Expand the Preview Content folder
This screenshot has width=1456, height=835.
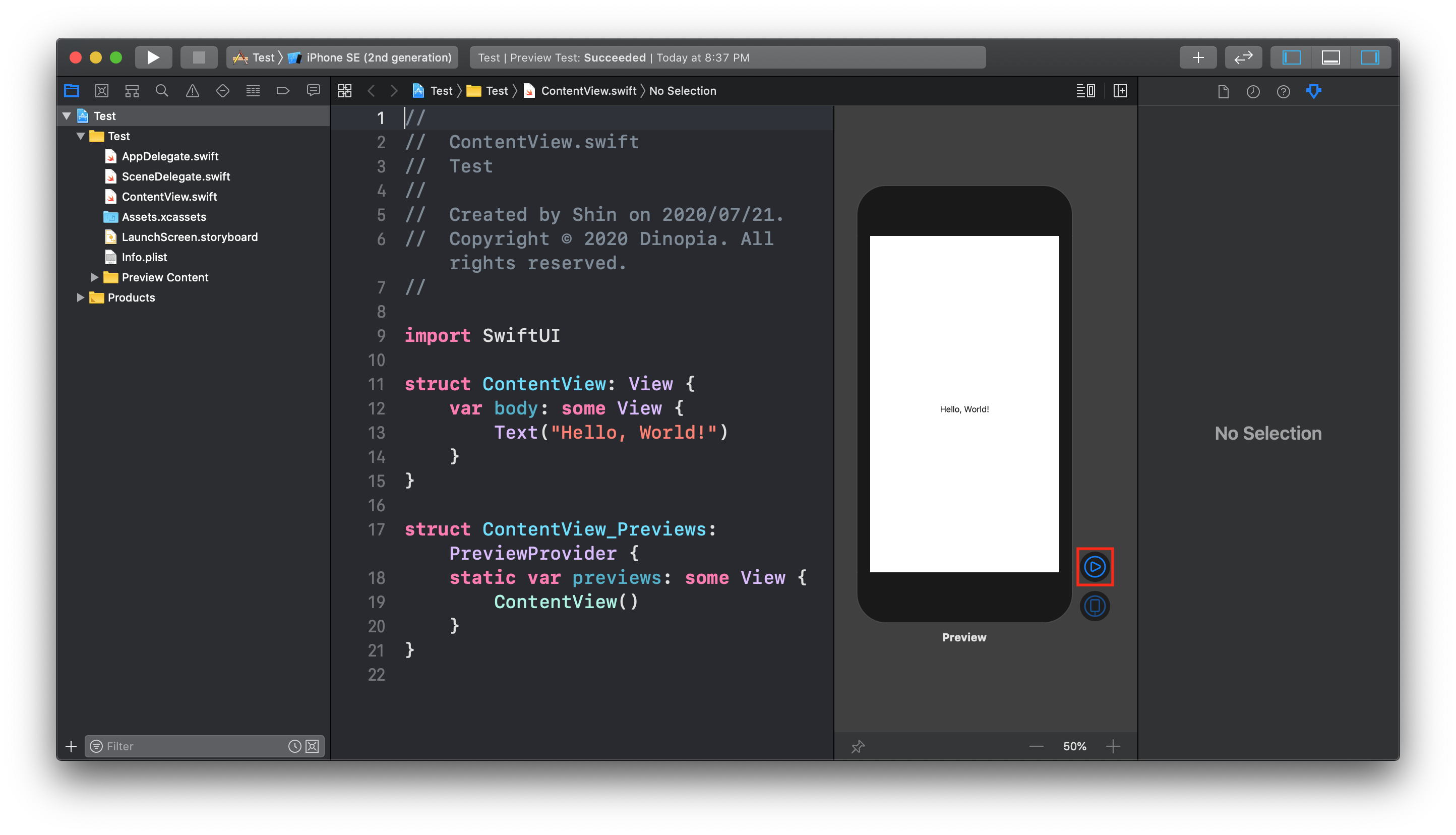click(x=95, y=277)
